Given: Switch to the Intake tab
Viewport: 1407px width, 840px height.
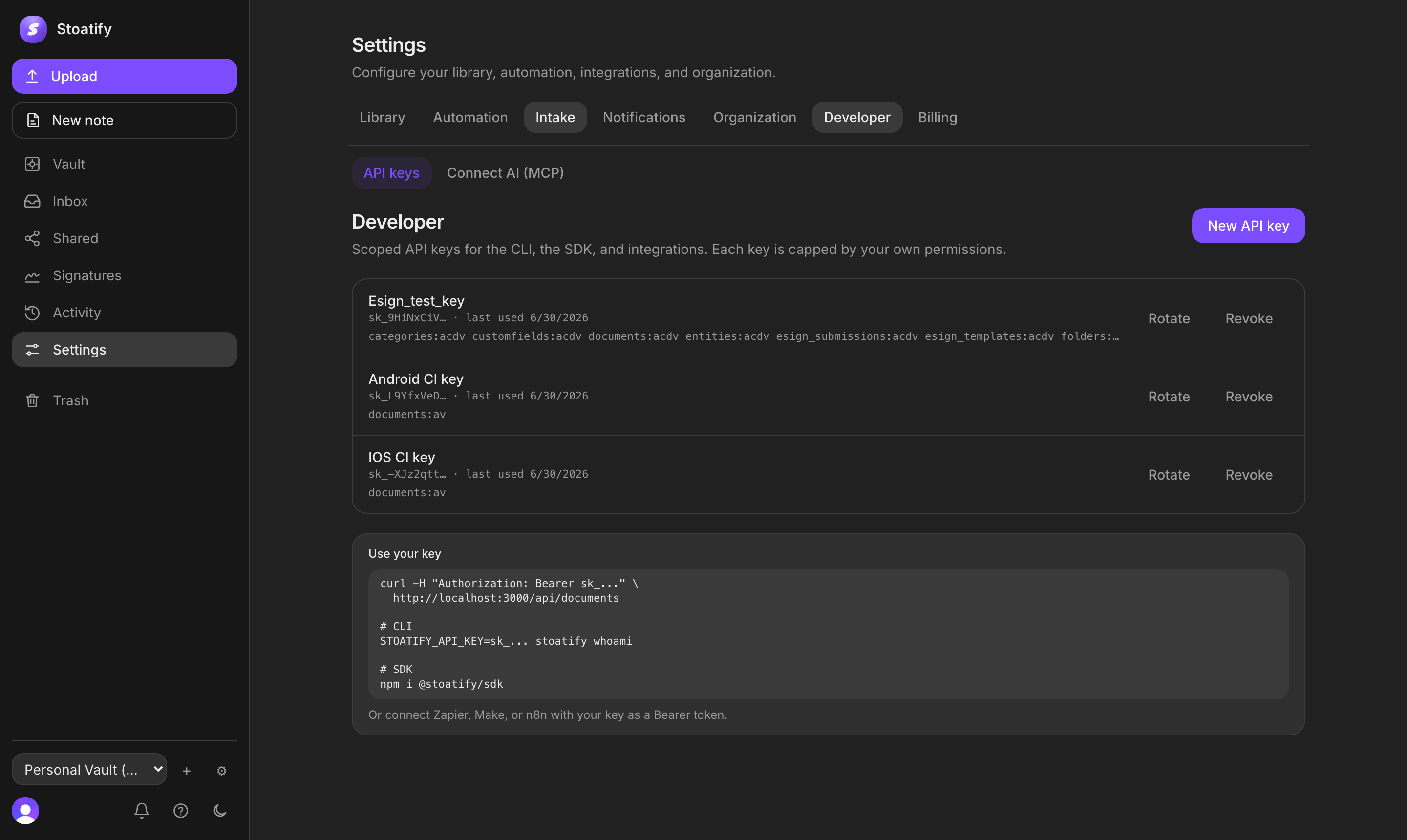Looking at the screenshot, I should [555, 117].
